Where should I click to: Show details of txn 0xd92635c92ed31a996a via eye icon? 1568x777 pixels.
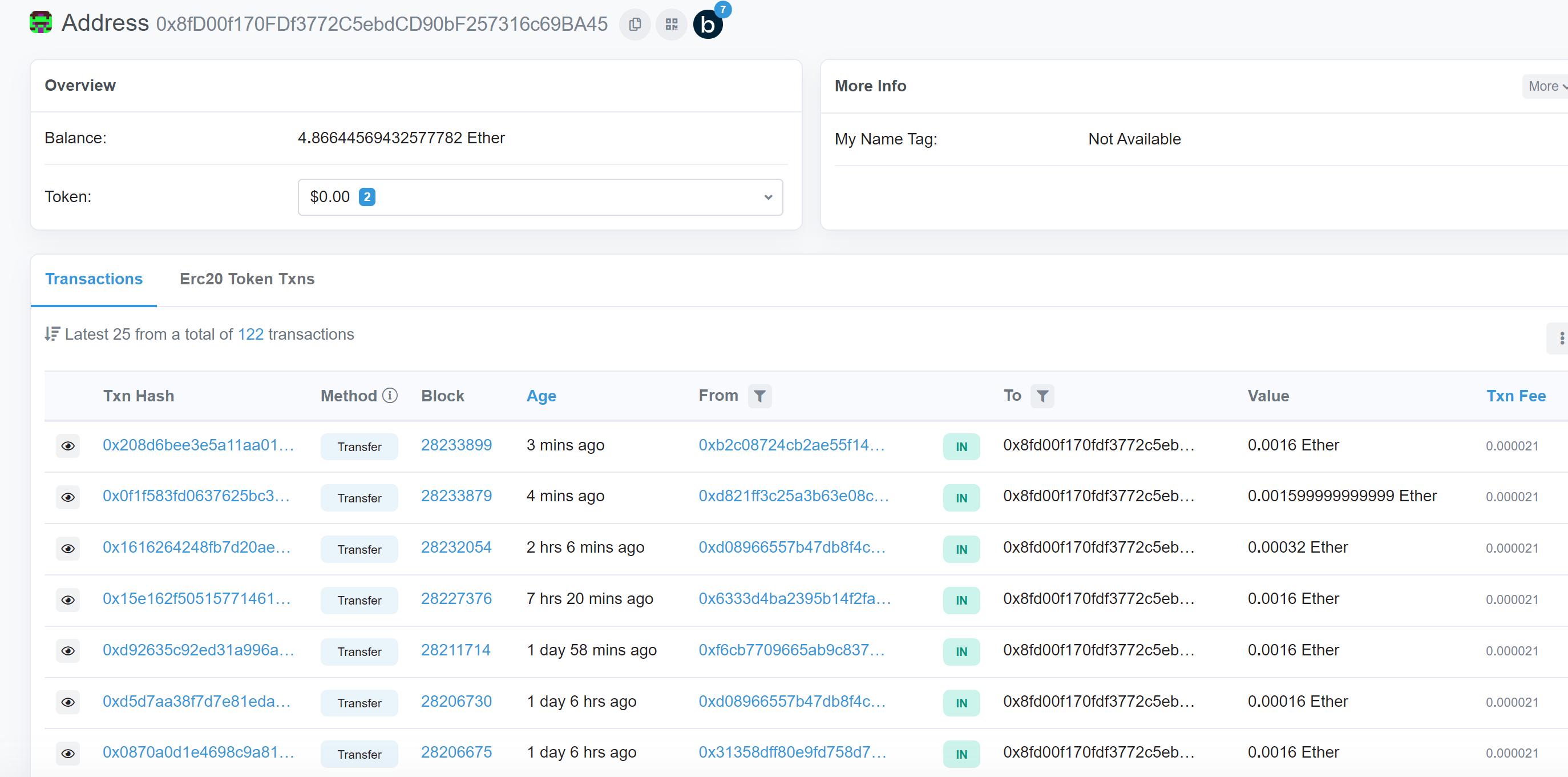coord(68,651)
